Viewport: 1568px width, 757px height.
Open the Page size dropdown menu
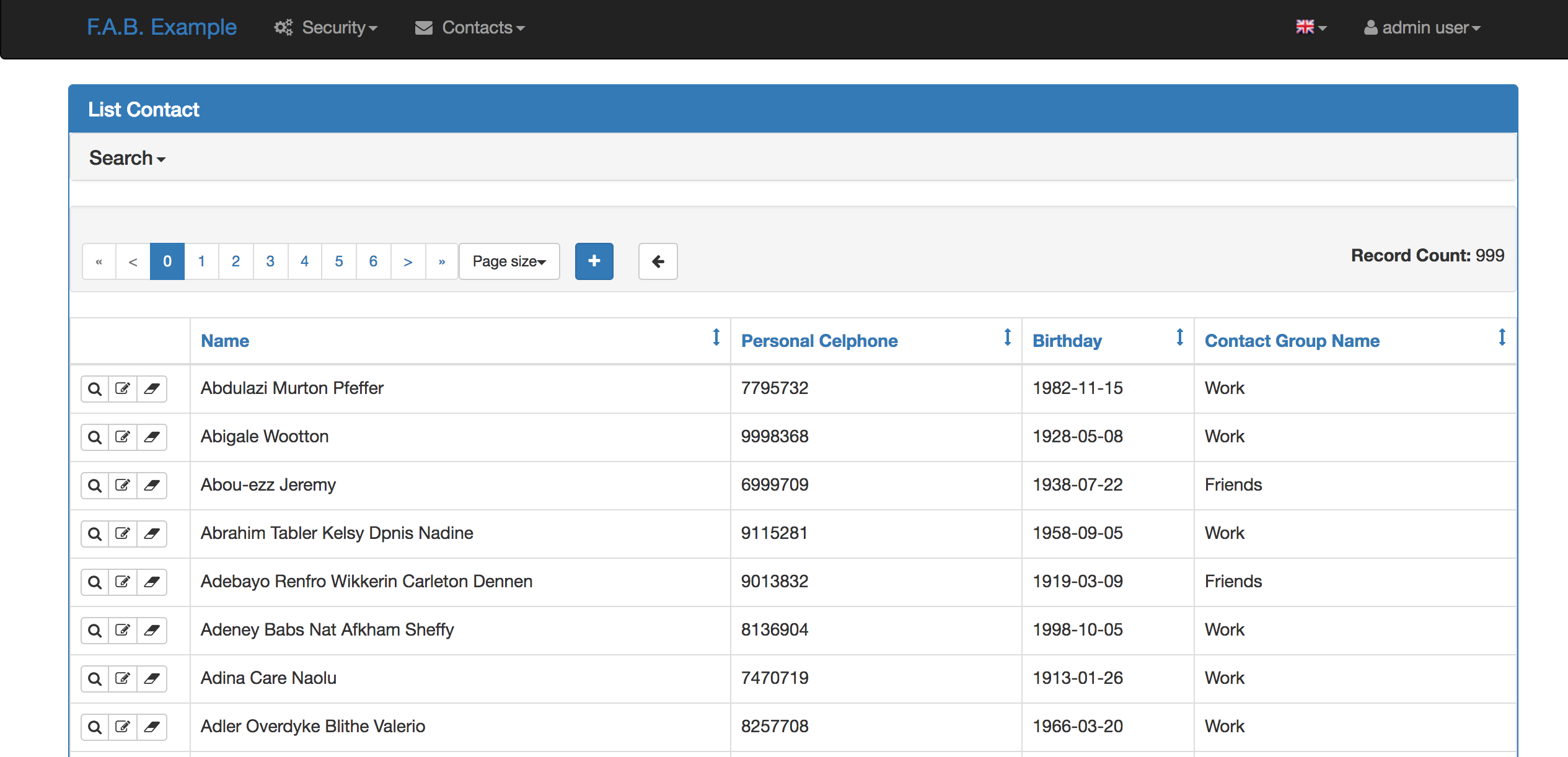pos(510,262)
